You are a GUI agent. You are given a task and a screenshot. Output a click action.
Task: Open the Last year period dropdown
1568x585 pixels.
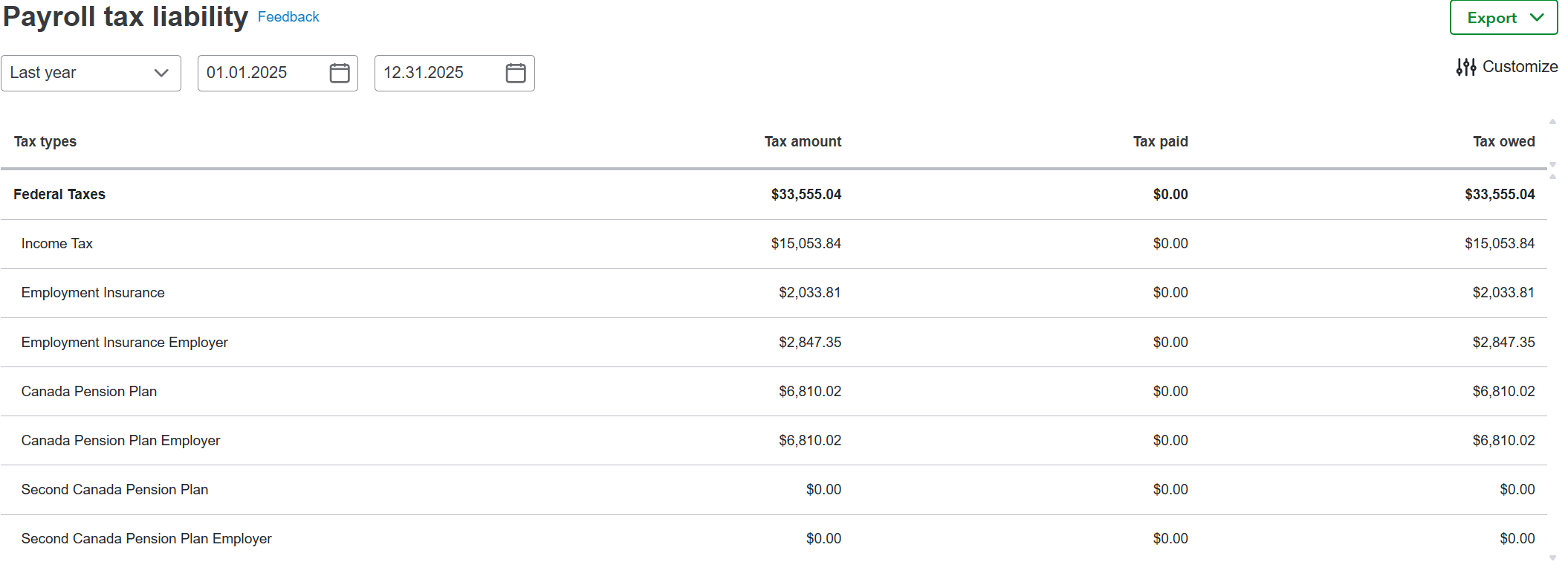[x=91, y=73]
